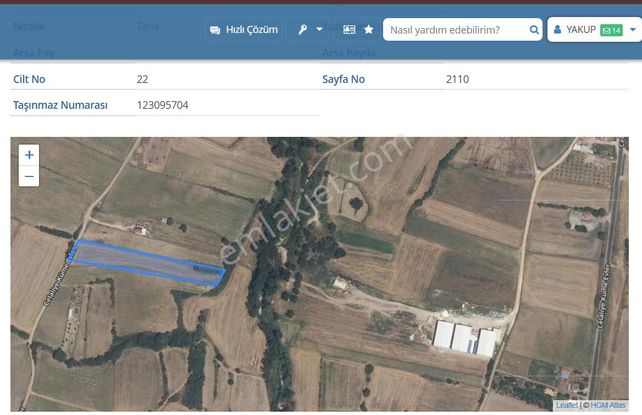Open the HGM Atlas attribution link
This screenshot has height=415, width=642.
(608, 405)
